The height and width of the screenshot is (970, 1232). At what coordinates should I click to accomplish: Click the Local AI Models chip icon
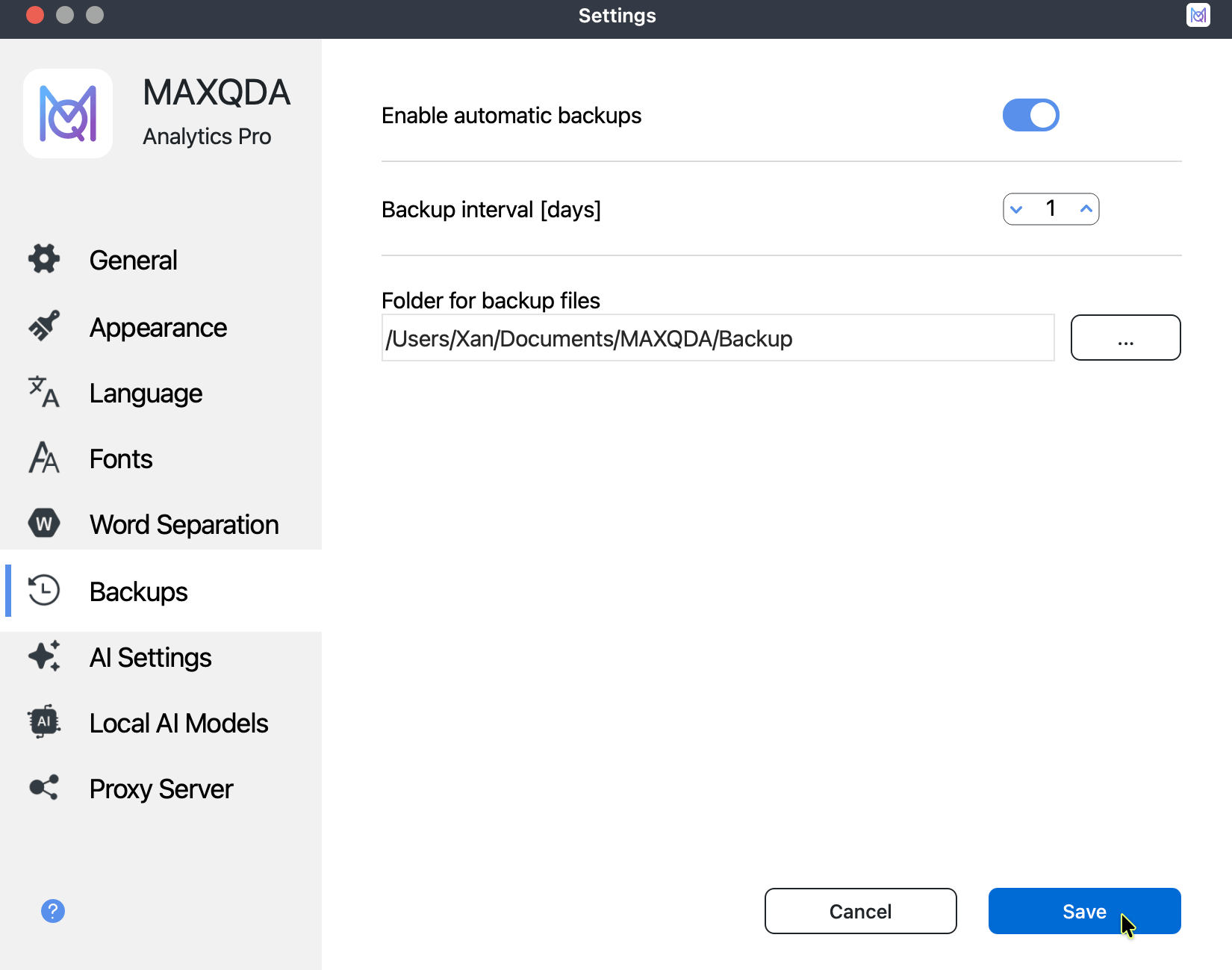point(44,722)
